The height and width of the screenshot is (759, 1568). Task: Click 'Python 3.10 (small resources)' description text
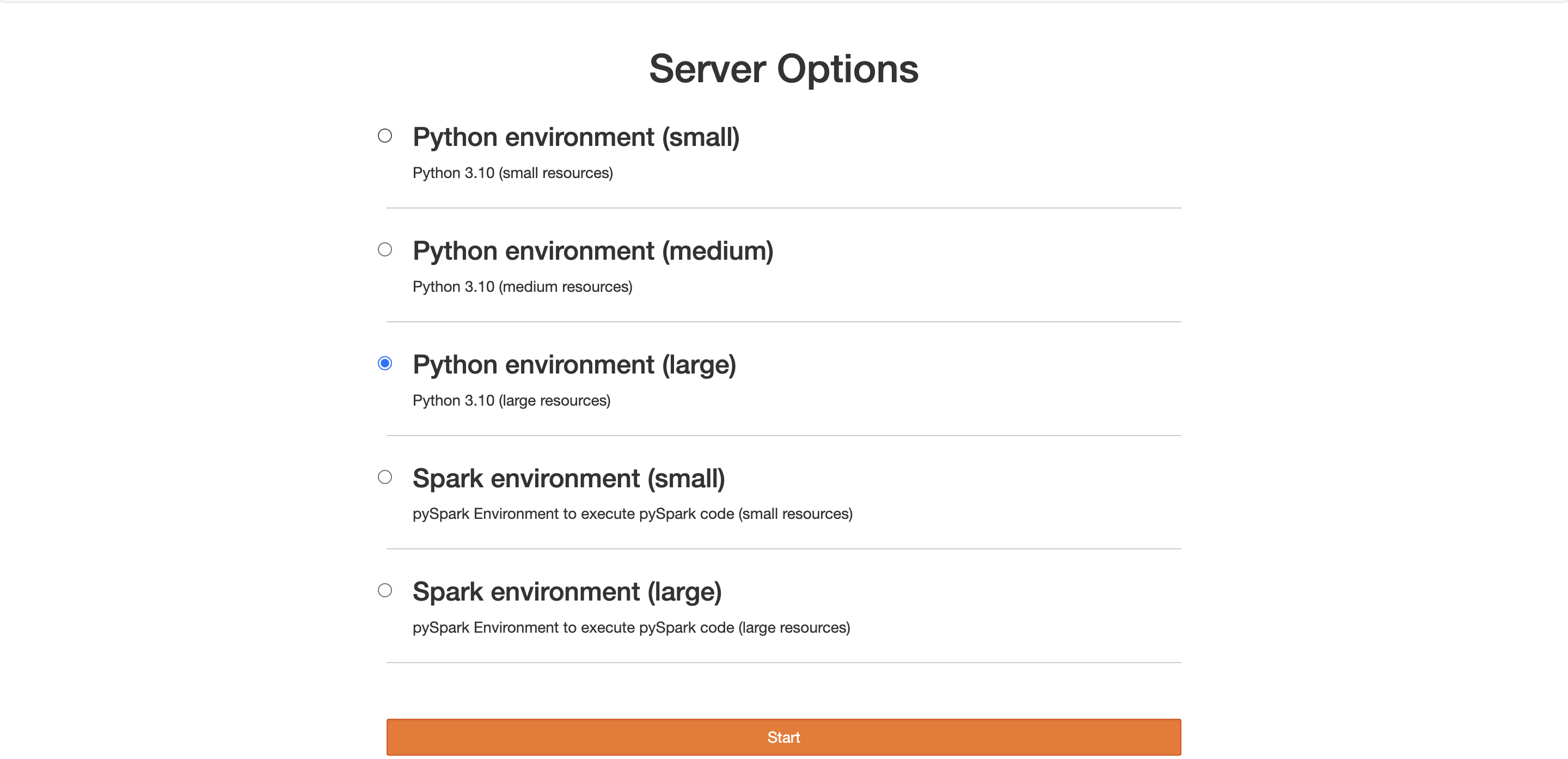pyautogui.click(x=512, y=173)
